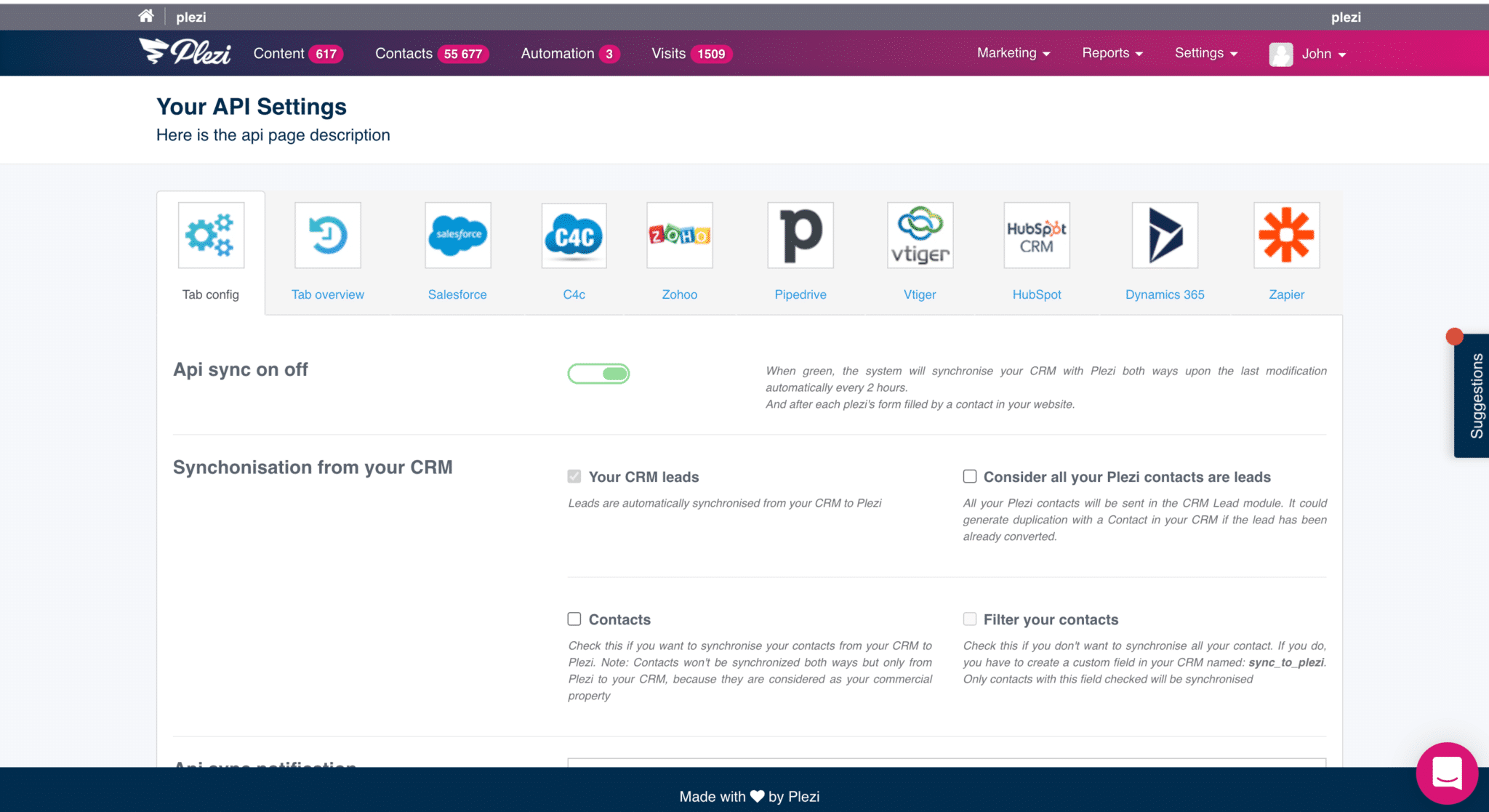Click the sync_to_plezi bold field name
This screenshot has width=1489, height=812.
[1286, 662]
